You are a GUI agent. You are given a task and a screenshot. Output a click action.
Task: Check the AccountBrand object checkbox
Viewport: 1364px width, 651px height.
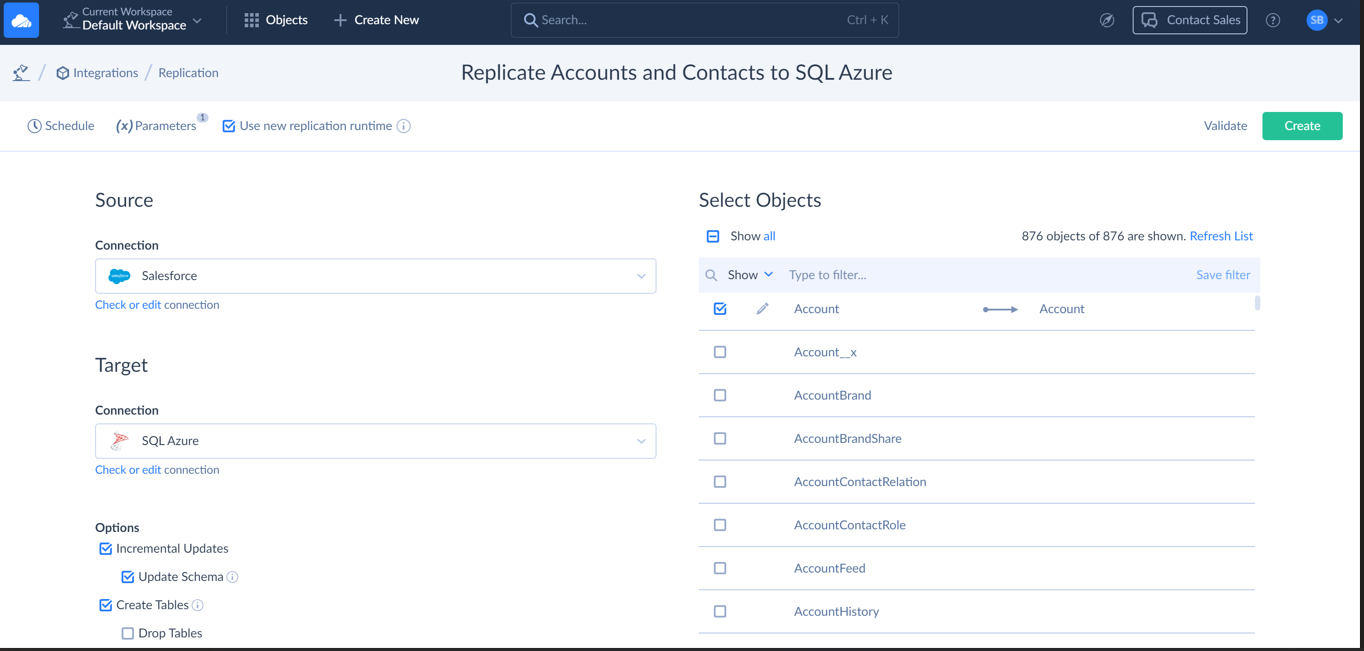coord(720,395)
